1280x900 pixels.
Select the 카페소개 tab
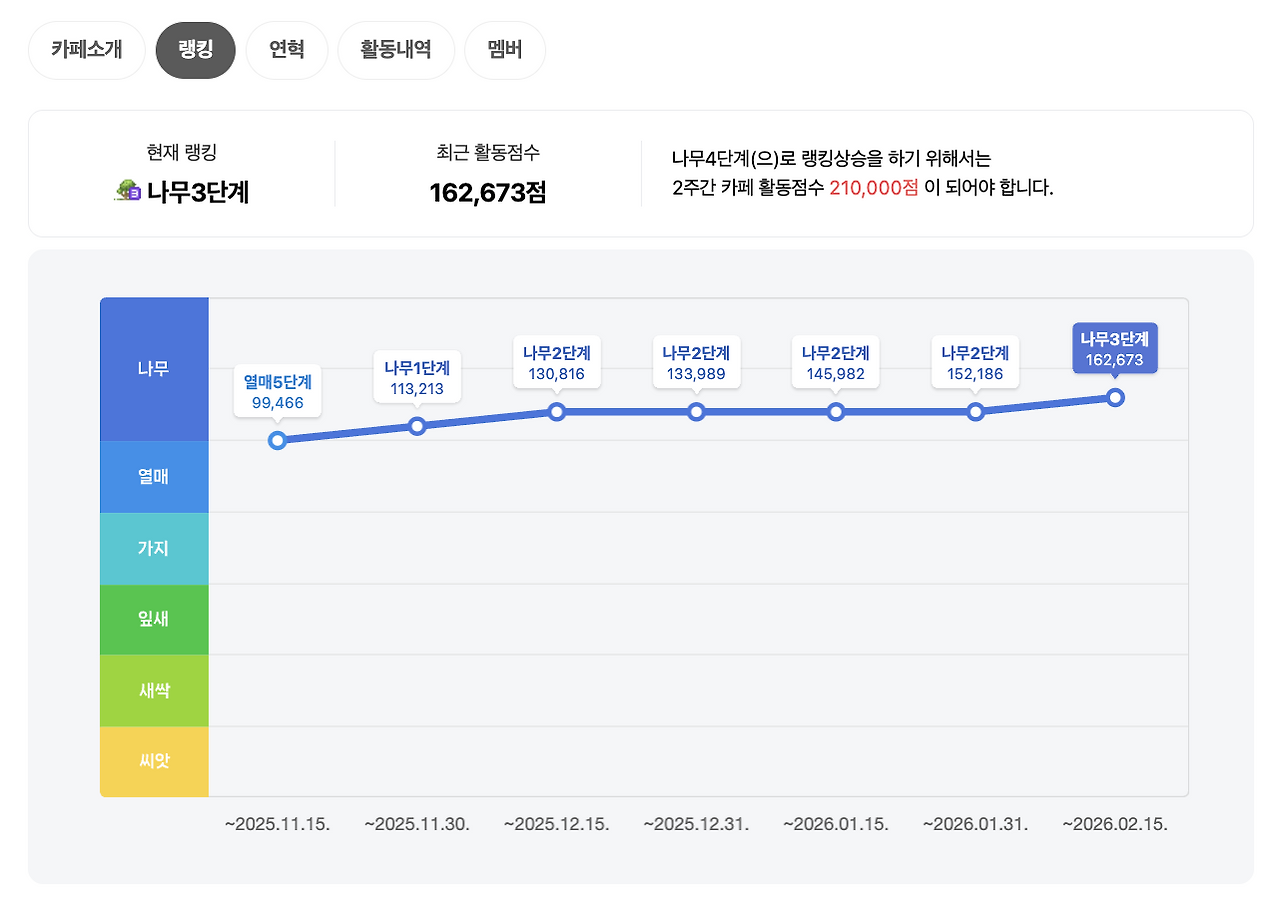tap(86, 50)
